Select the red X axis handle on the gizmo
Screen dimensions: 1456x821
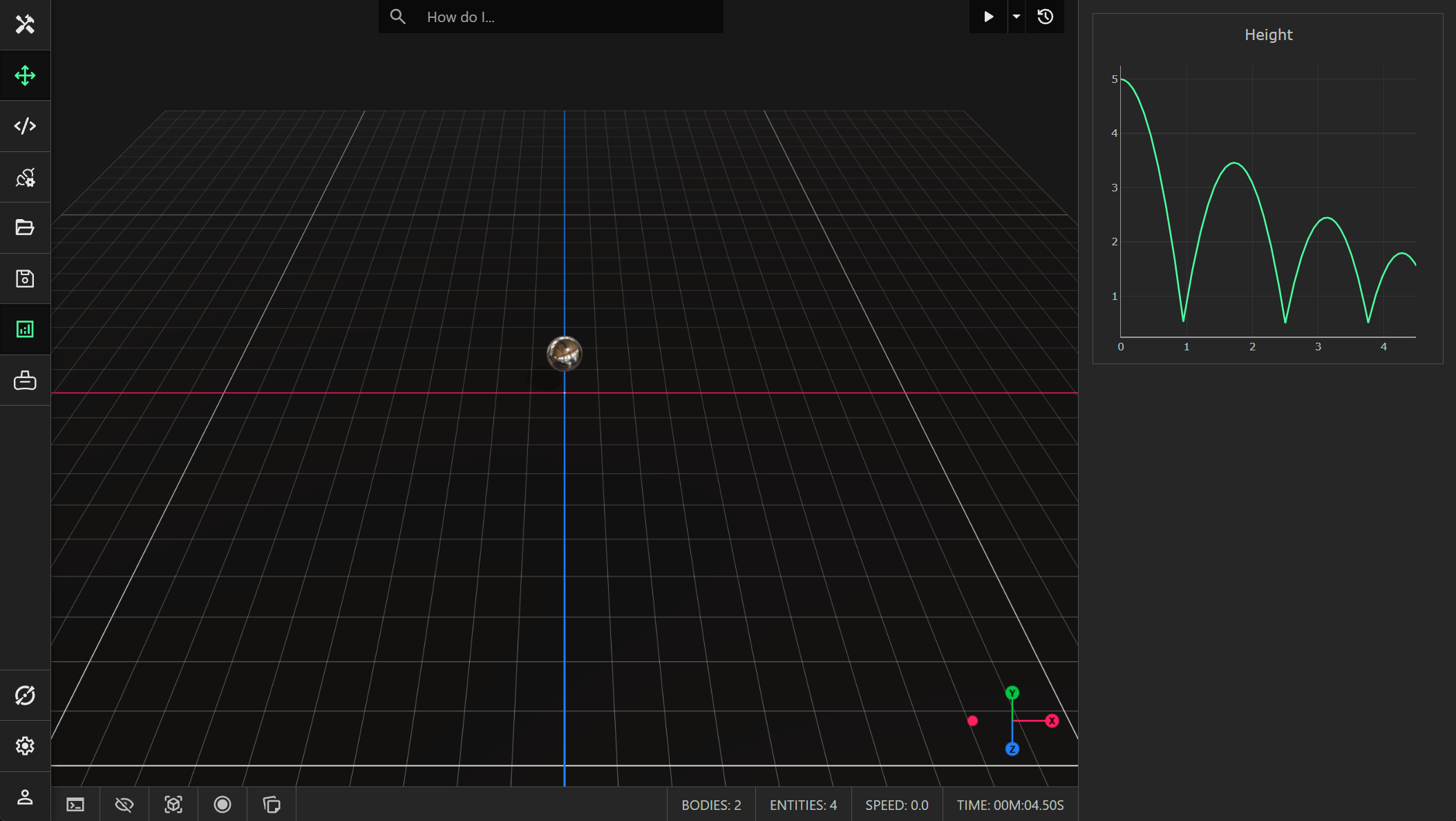coord(1052,720)
